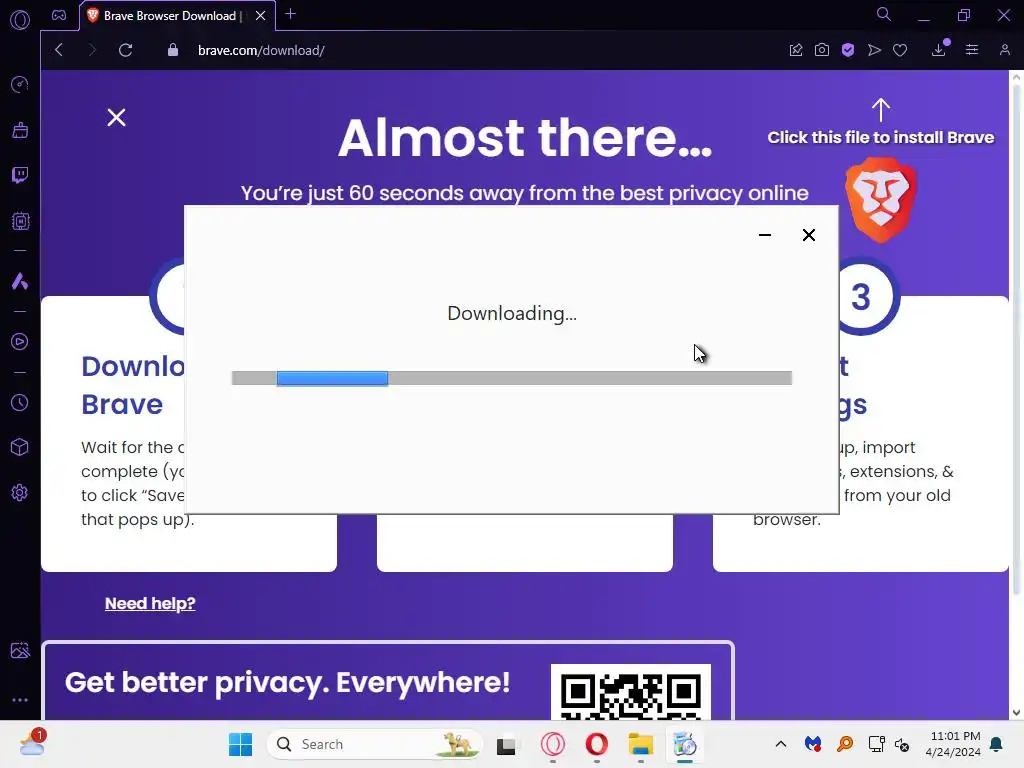This screenshot has width=1024, height=768.
Task: Open GX Control speedometer in sidebar
Action: point(20,84)
